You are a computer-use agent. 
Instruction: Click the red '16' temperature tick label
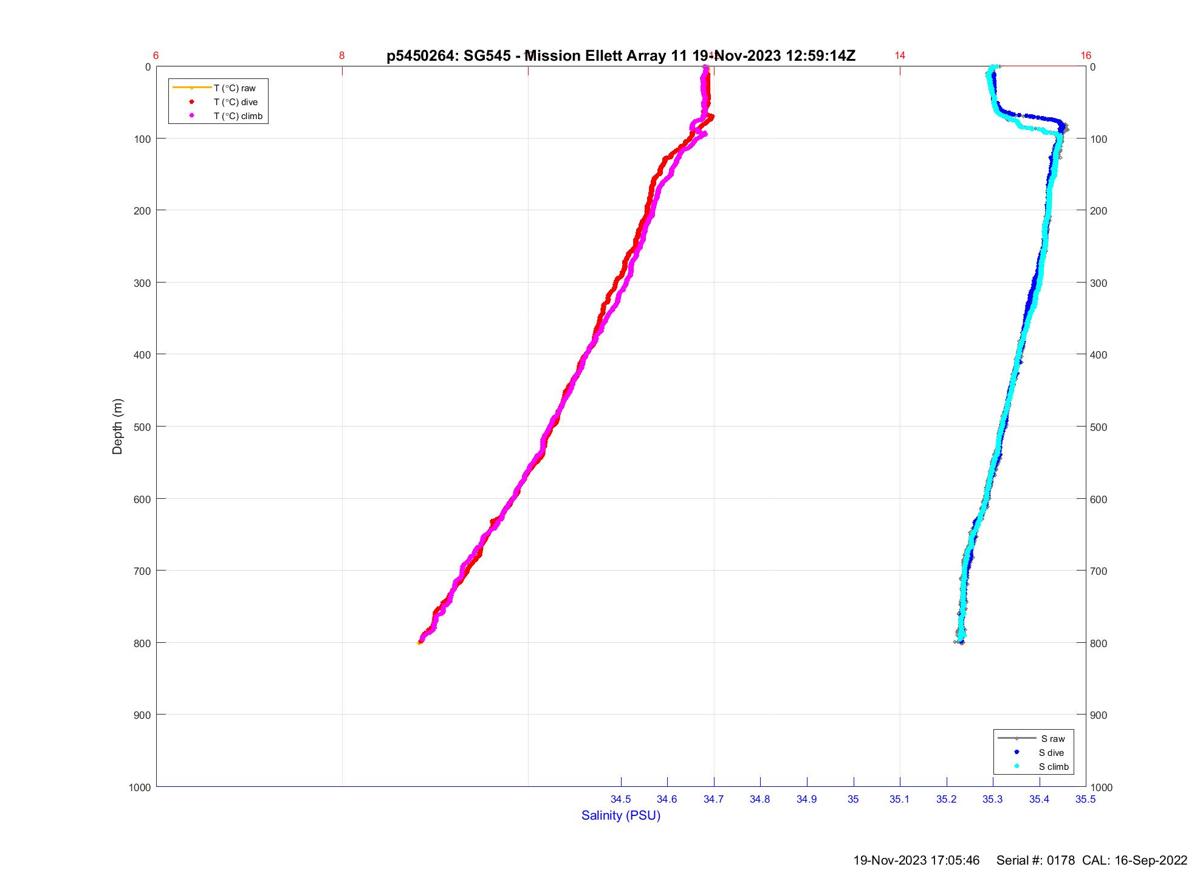(x=1086, y=56)
